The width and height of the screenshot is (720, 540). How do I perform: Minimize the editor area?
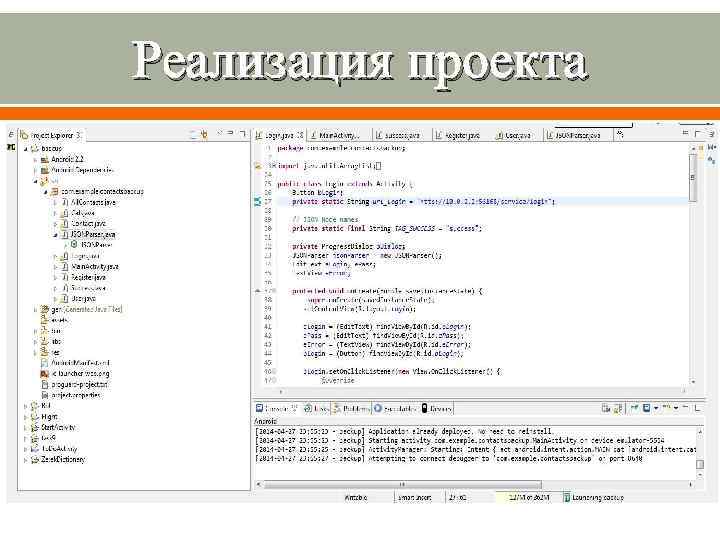point(685,133)
